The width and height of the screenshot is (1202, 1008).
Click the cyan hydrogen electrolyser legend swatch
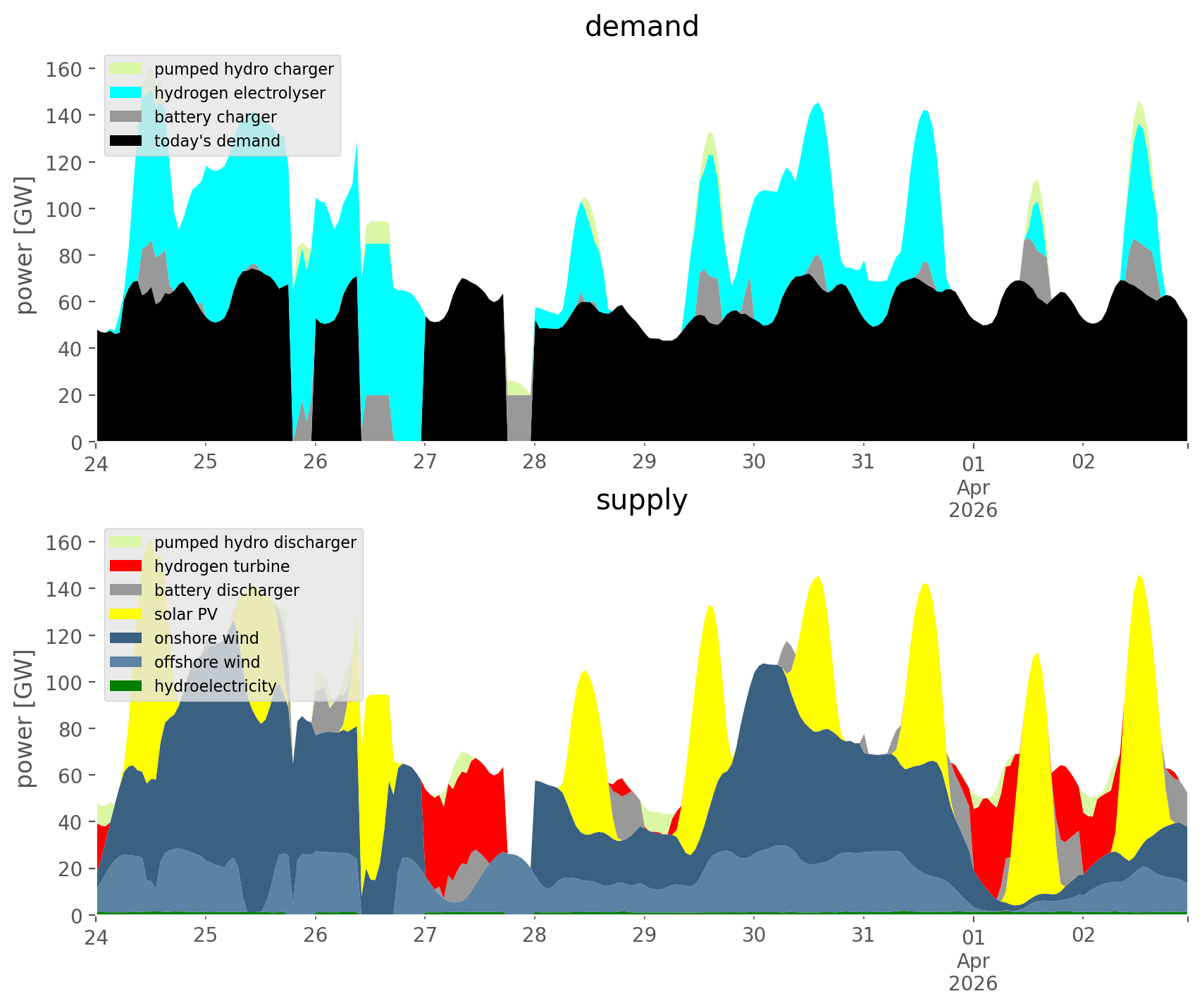coord(126,93)
